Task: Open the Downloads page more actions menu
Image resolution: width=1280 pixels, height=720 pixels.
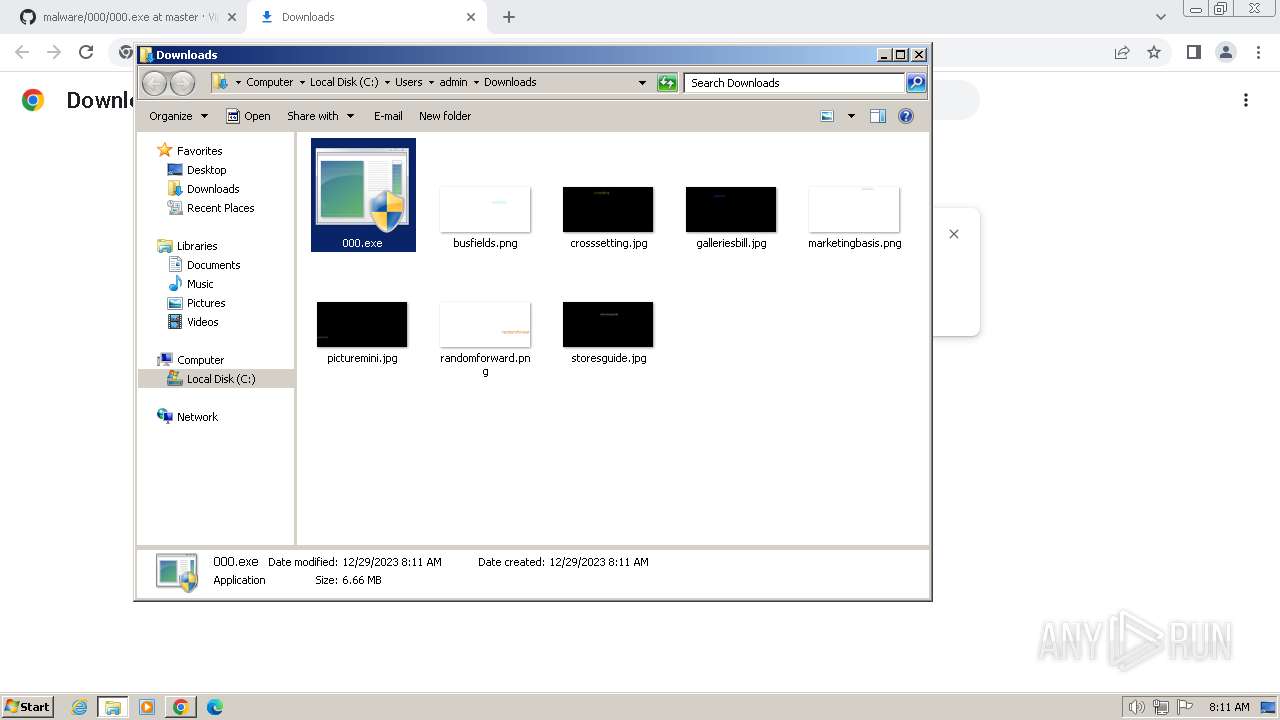Action: tap(1246, 100)
